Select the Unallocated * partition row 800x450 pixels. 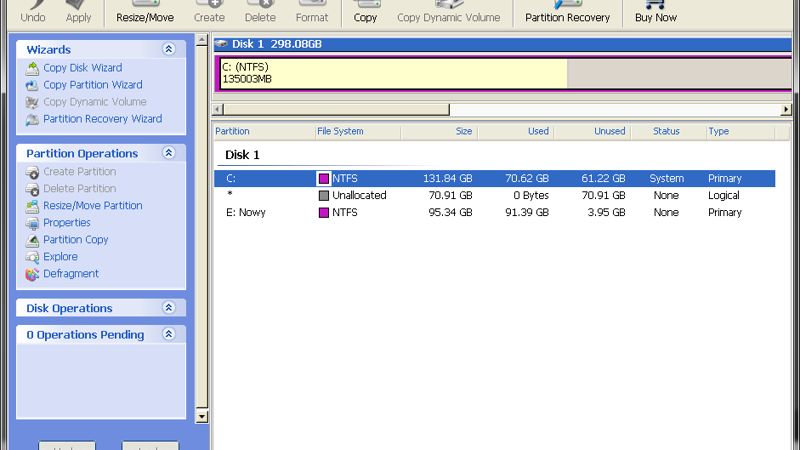494,195
